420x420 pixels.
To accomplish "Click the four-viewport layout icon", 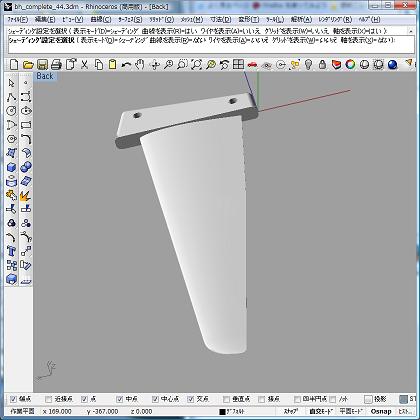I will [x=238, y=64].
